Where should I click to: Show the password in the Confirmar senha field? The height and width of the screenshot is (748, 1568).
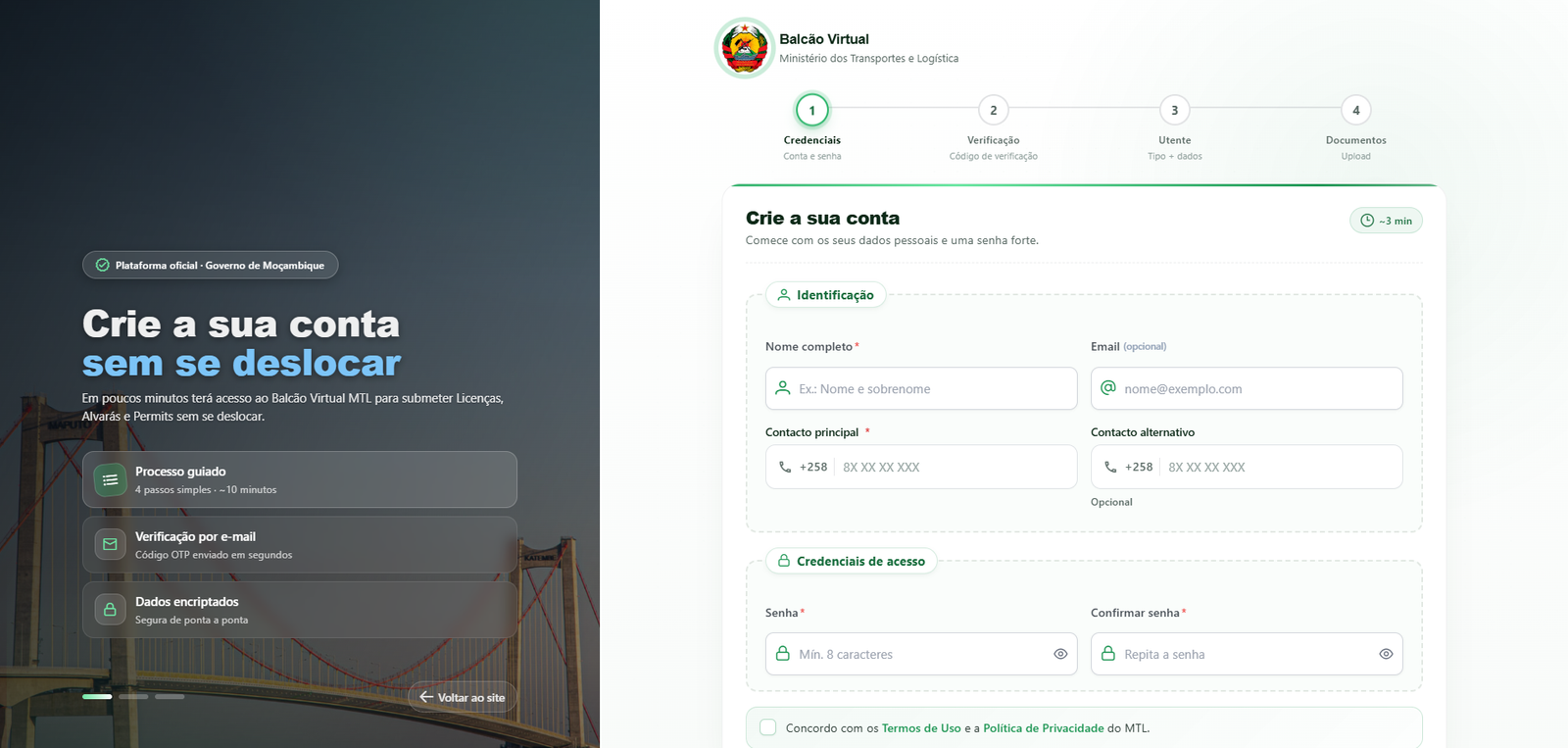coord(1386,654)
